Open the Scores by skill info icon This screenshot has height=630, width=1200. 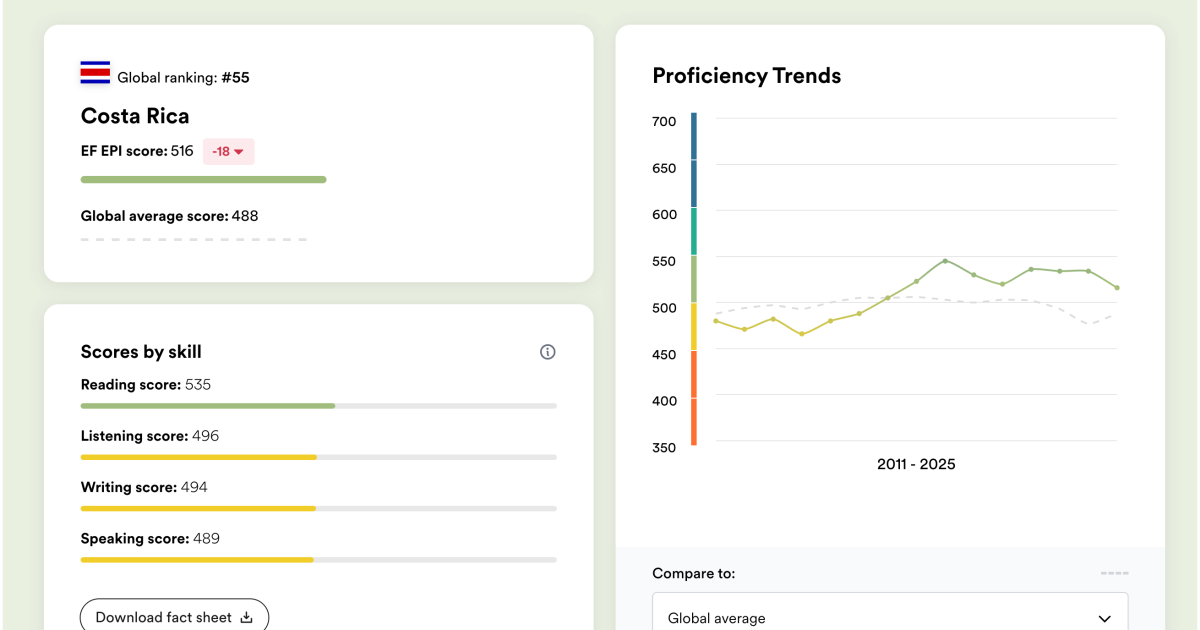(547, 352)
